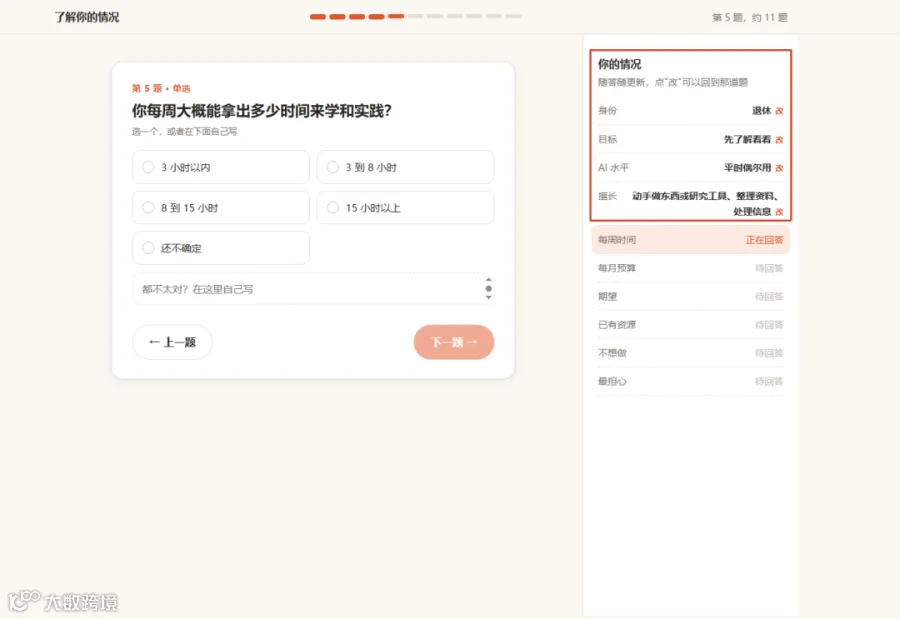Screen dimensions: 900x619
Task: Select the "每周时间" row in the sidebar
Action: point(690,240)
